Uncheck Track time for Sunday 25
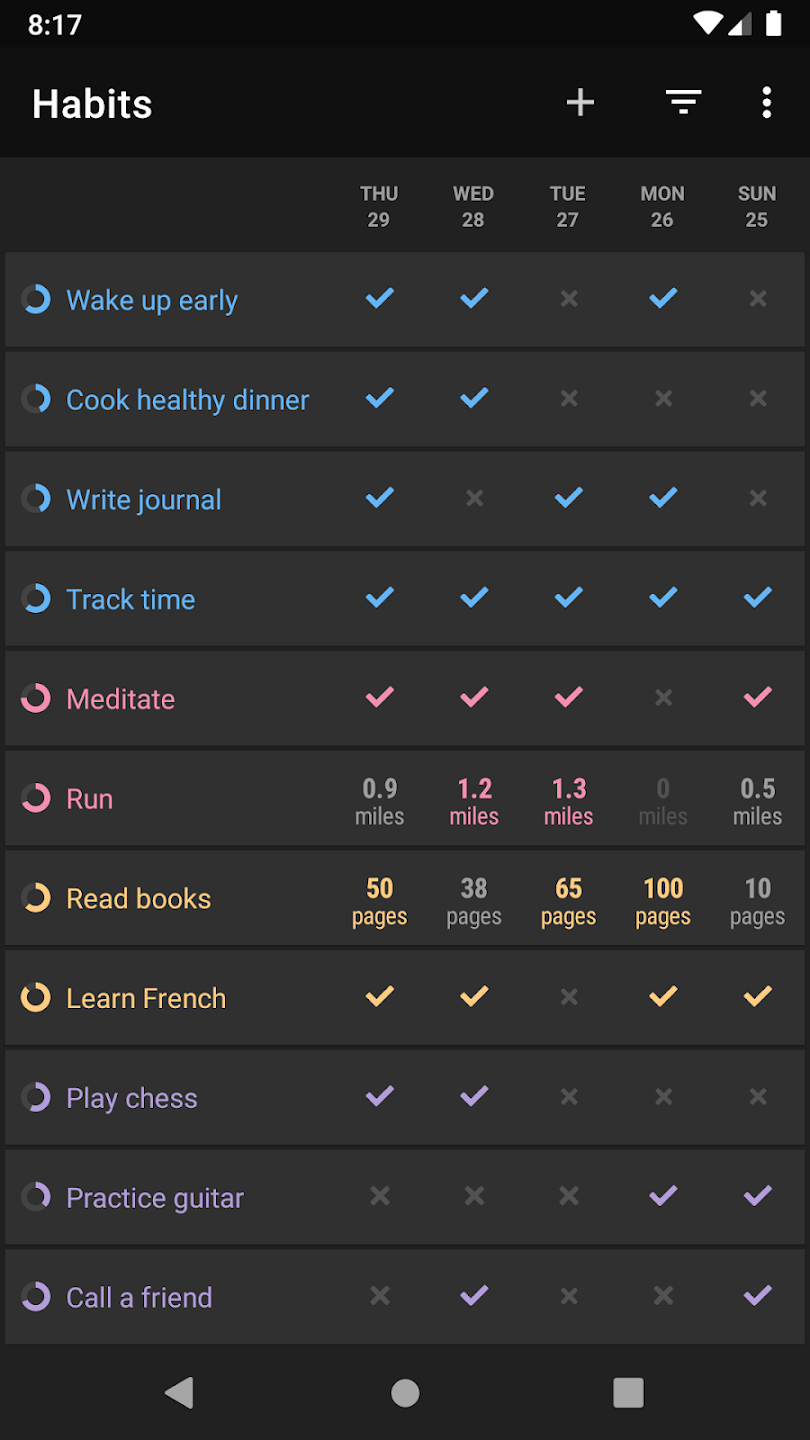Image resolution: width=810 pixels, height=1440 pixels. [x=757, y=598]
